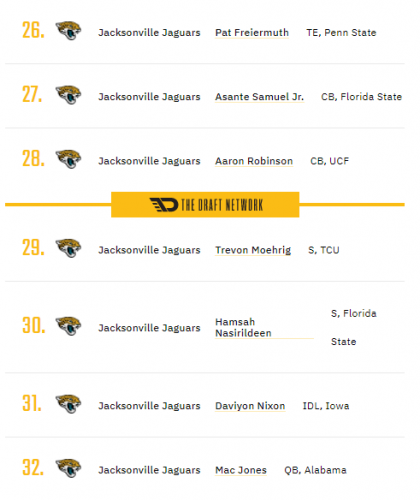Click Jacksonville Jaguars team name at pick 29
Image resolution: width=420 pixels, height=500 pixels.
click(x=149, y=250)
